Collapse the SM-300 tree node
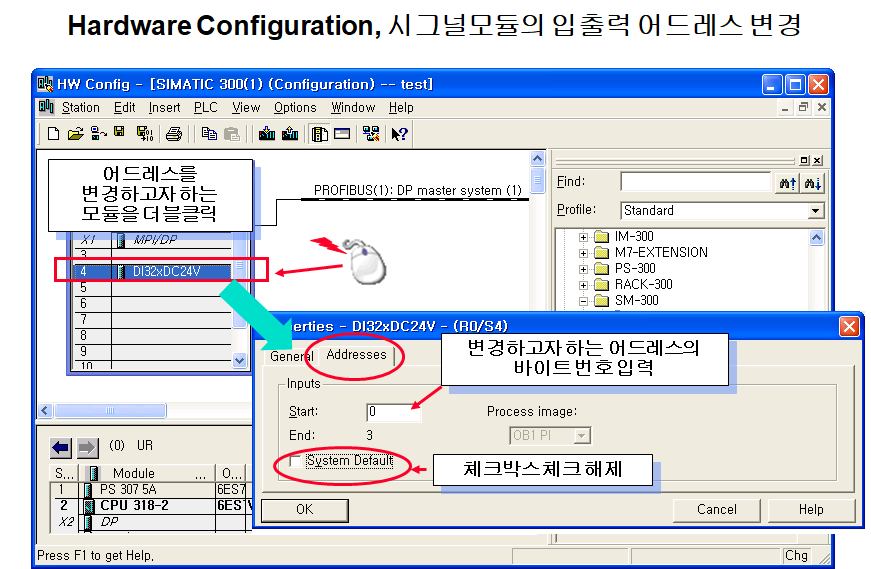This screenshot has height=569, width=871. click(583, 302)
